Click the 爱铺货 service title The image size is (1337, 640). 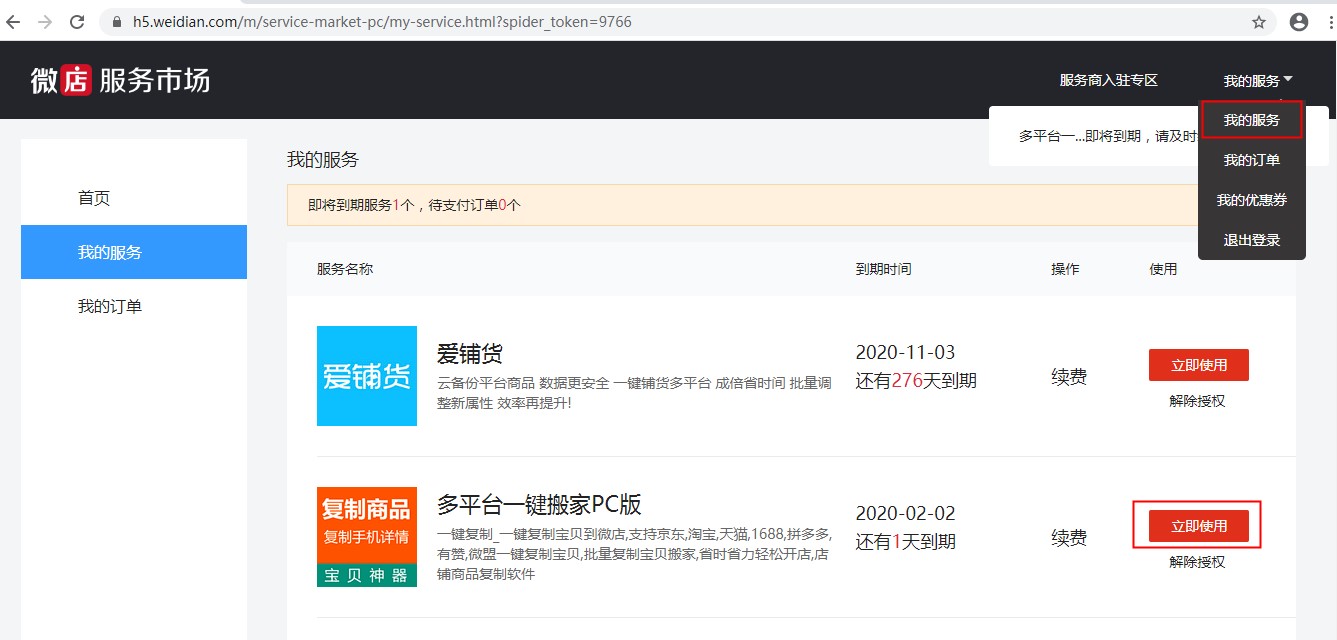click(x=470, y=354)
